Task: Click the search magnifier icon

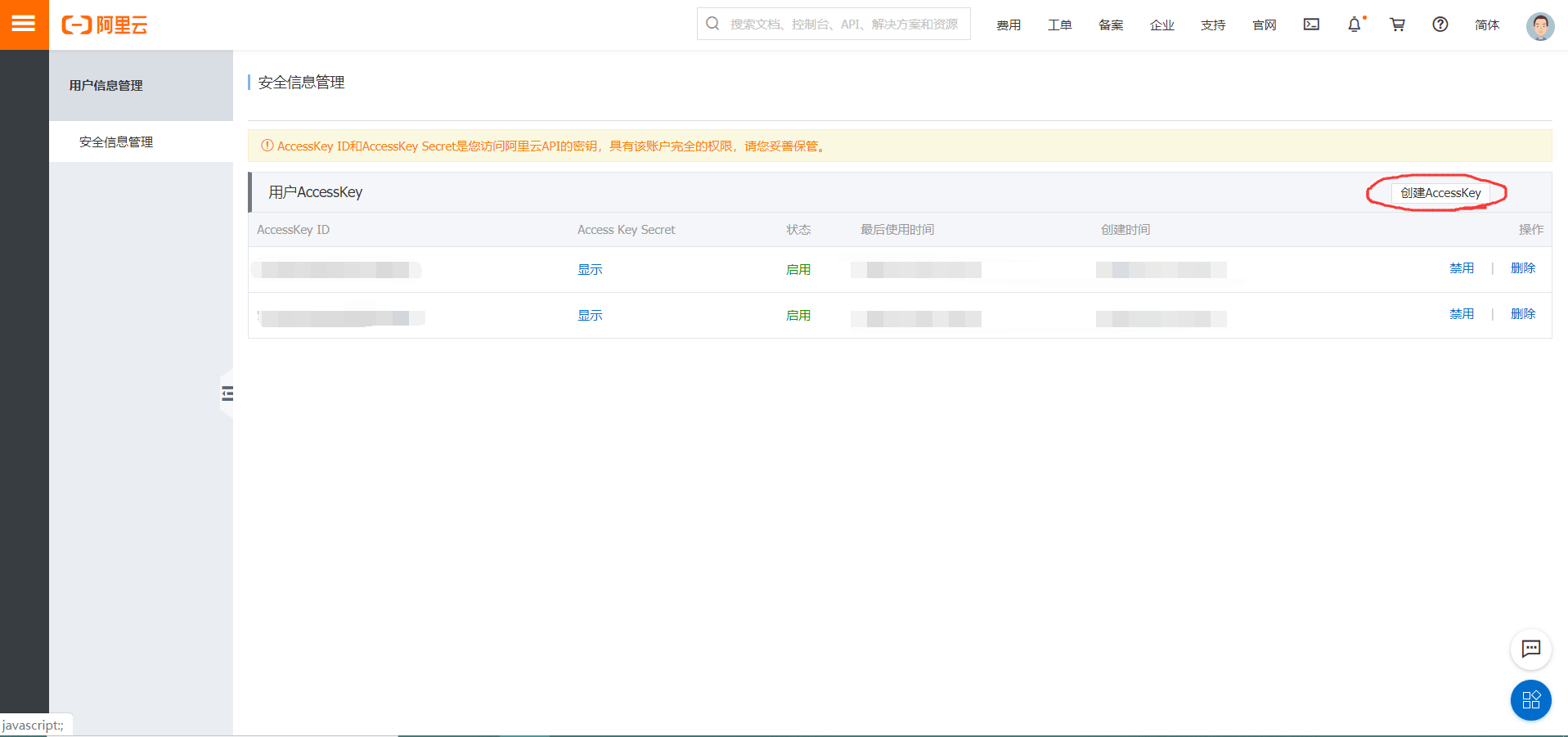Action: coord(712,24)
